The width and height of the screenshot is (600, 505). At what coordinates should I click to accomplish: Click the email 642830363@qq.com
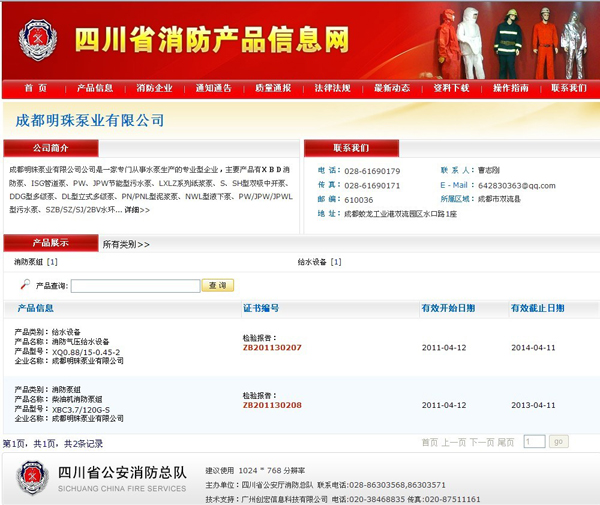tap(517, 186)
